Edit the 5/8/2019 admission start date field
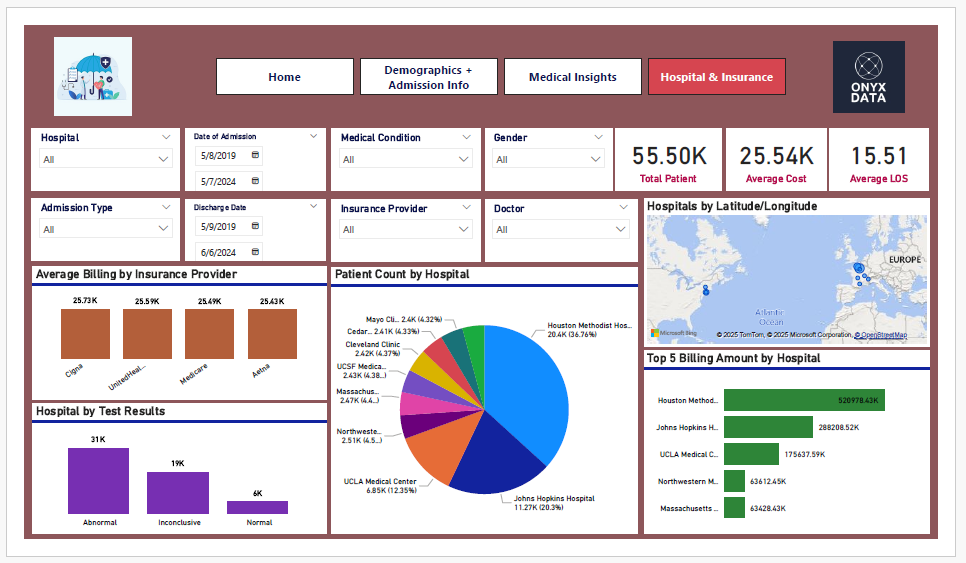Screen dimensions: 966x563 229,156
